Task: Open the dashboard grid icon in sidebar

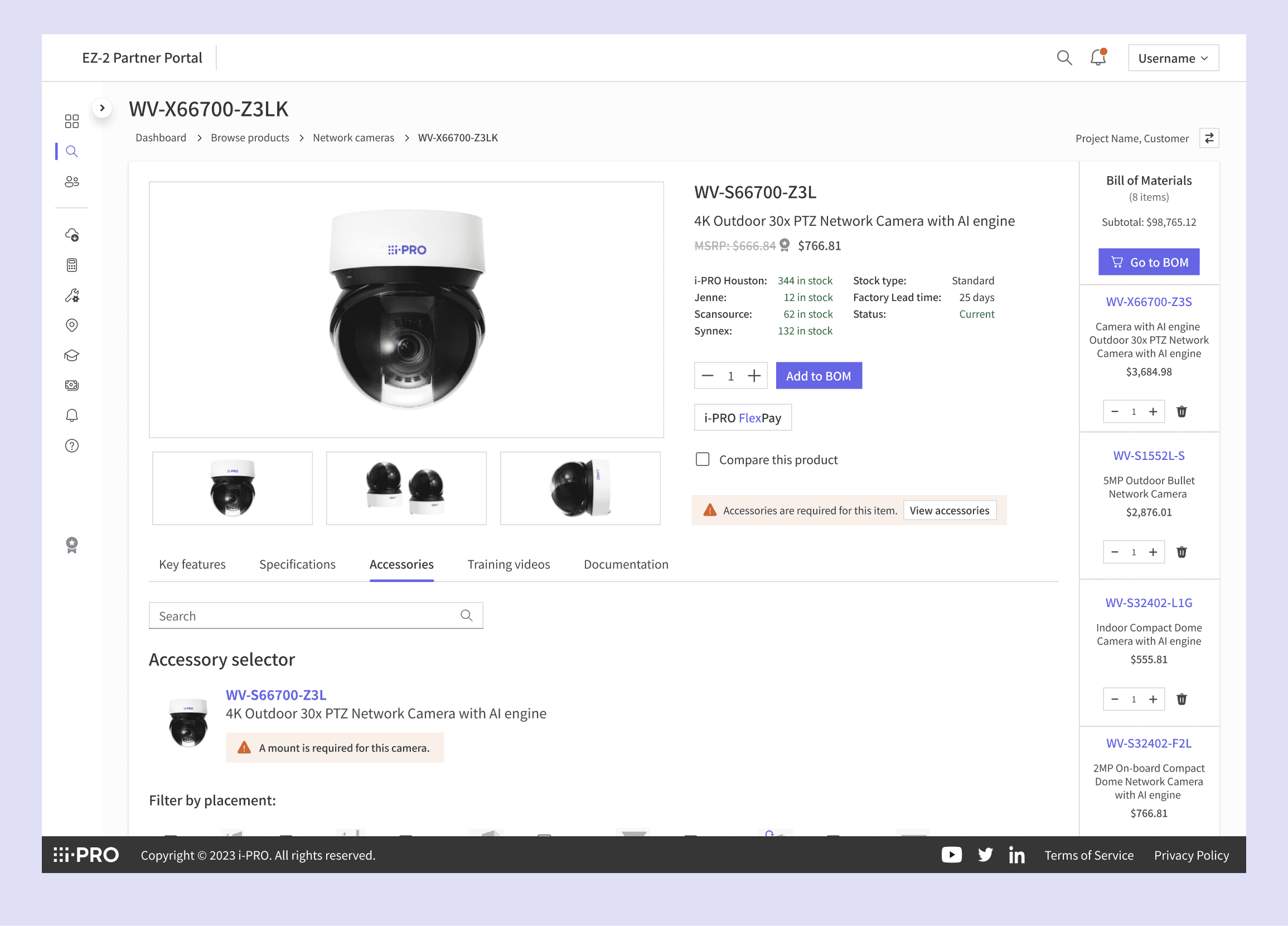Action: [x=71, y=121]
